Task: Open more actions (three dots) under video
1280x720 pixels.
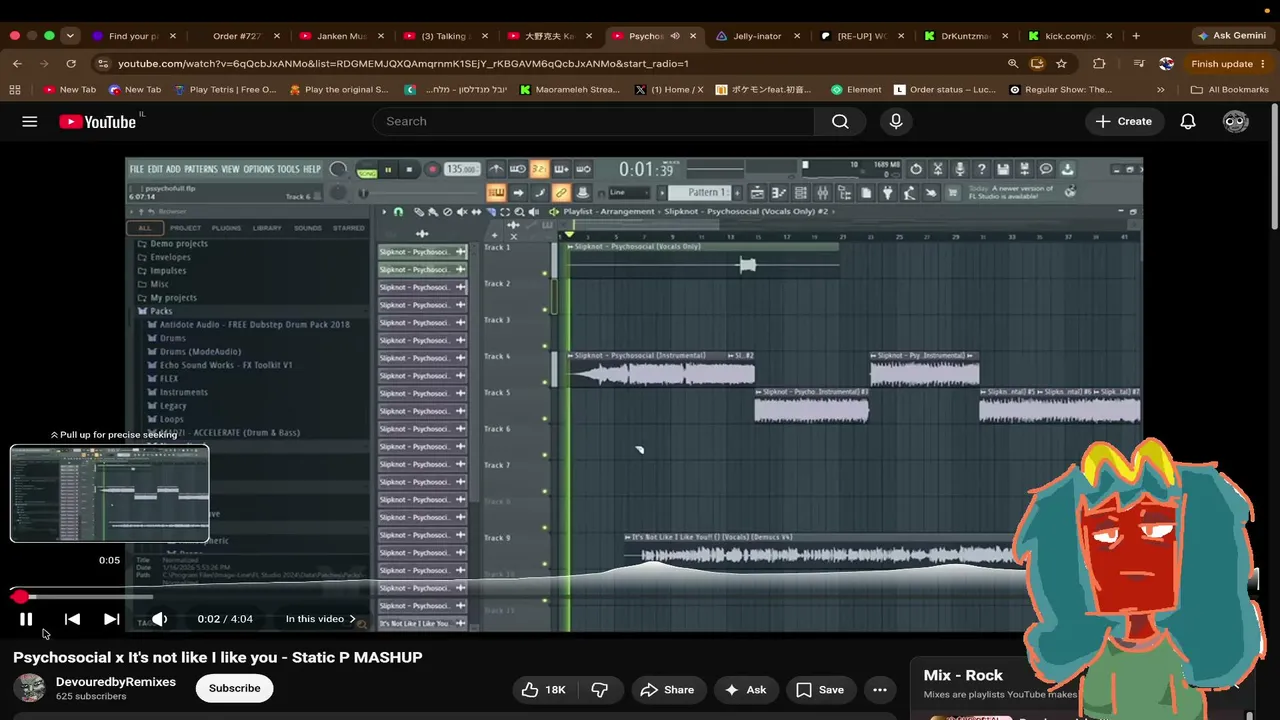Action: pos(880,689)
